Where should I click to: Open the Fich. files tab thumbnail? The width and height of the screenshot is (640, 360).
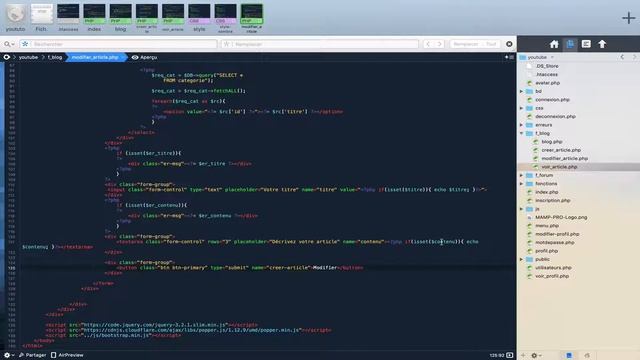42,18
